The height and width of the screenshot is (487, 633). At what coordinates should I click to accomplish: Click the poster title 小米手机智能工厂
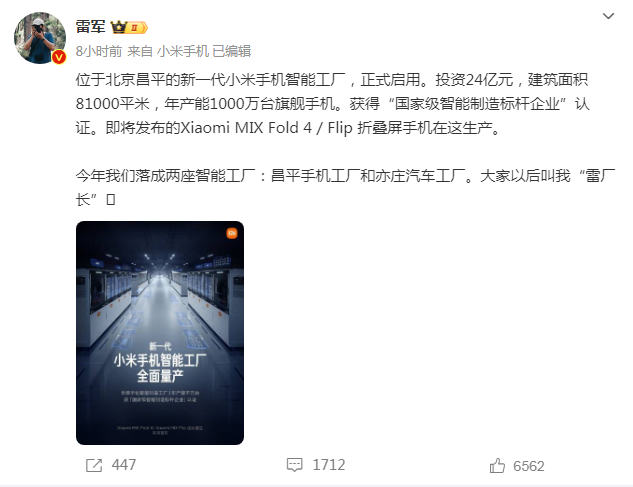click(x=160, y=360)
